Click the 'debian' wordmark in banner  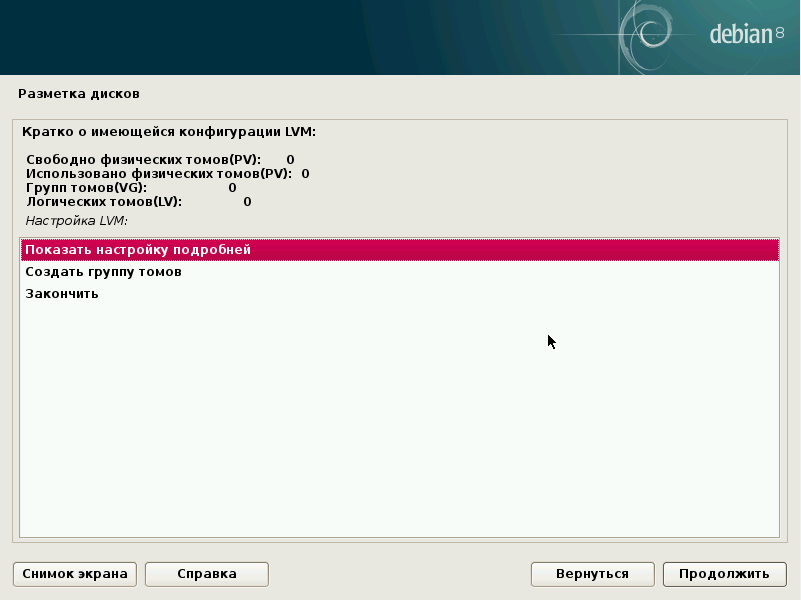[x=740, y=35]
